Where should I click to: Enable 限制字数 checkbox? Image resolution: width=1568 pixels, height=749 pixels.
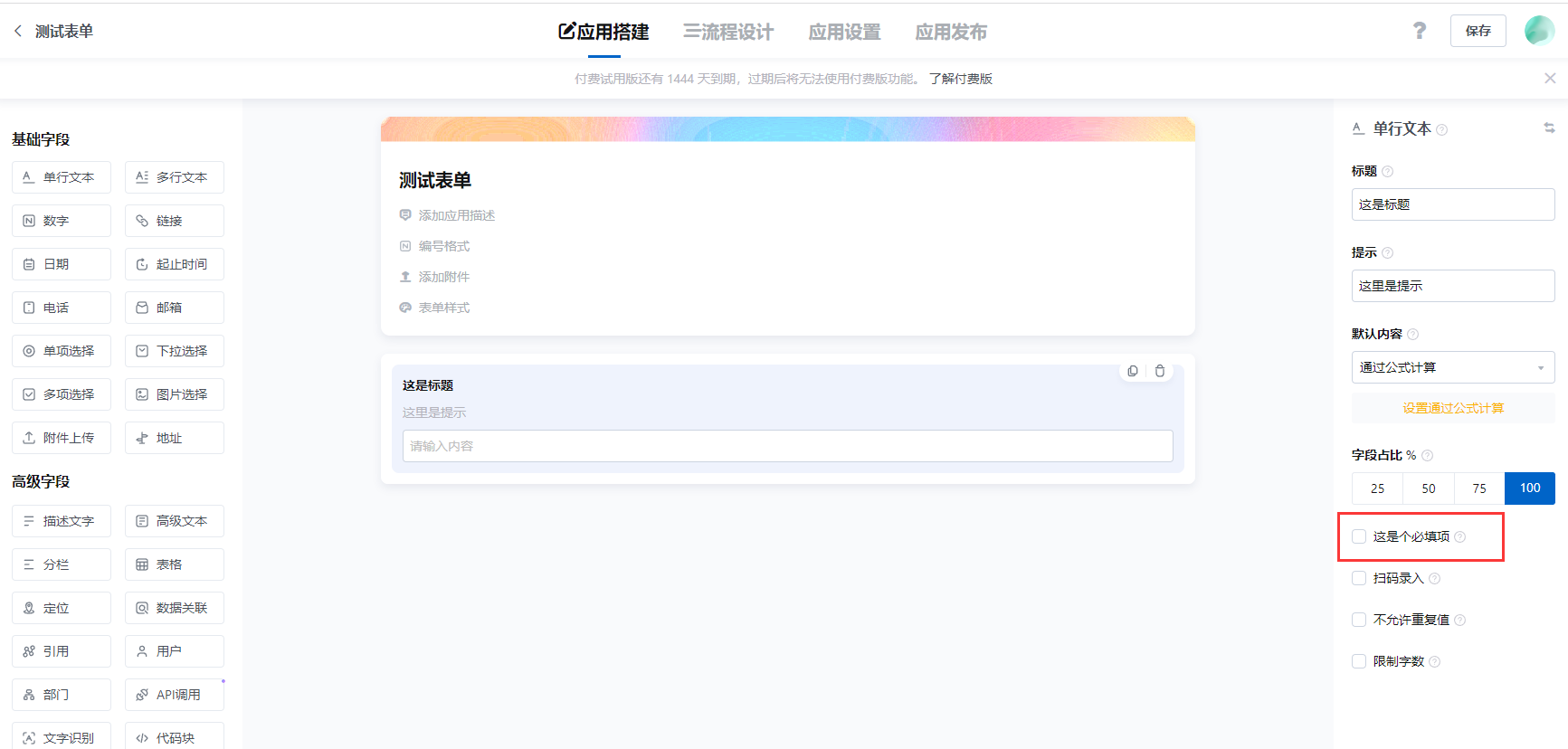tap(1359, 661)
